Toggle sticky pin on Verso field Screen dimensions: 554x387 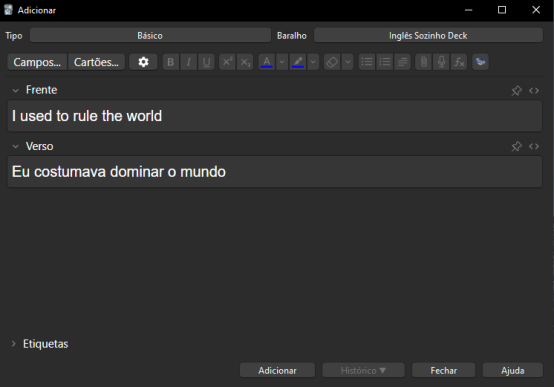click(517, 146)
